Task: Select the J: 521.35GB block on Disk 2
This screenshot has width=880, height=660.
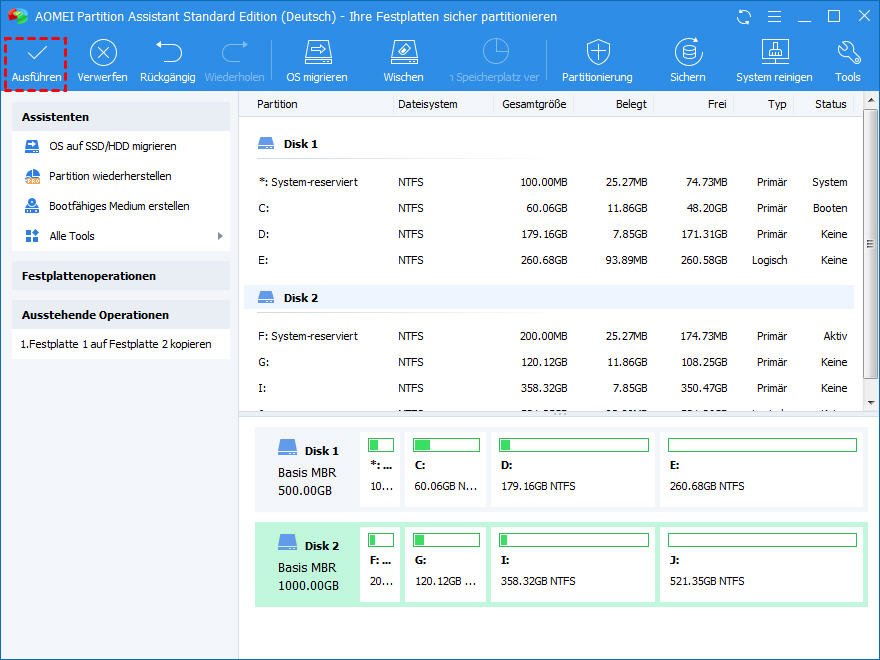Action: pos(762,565)
